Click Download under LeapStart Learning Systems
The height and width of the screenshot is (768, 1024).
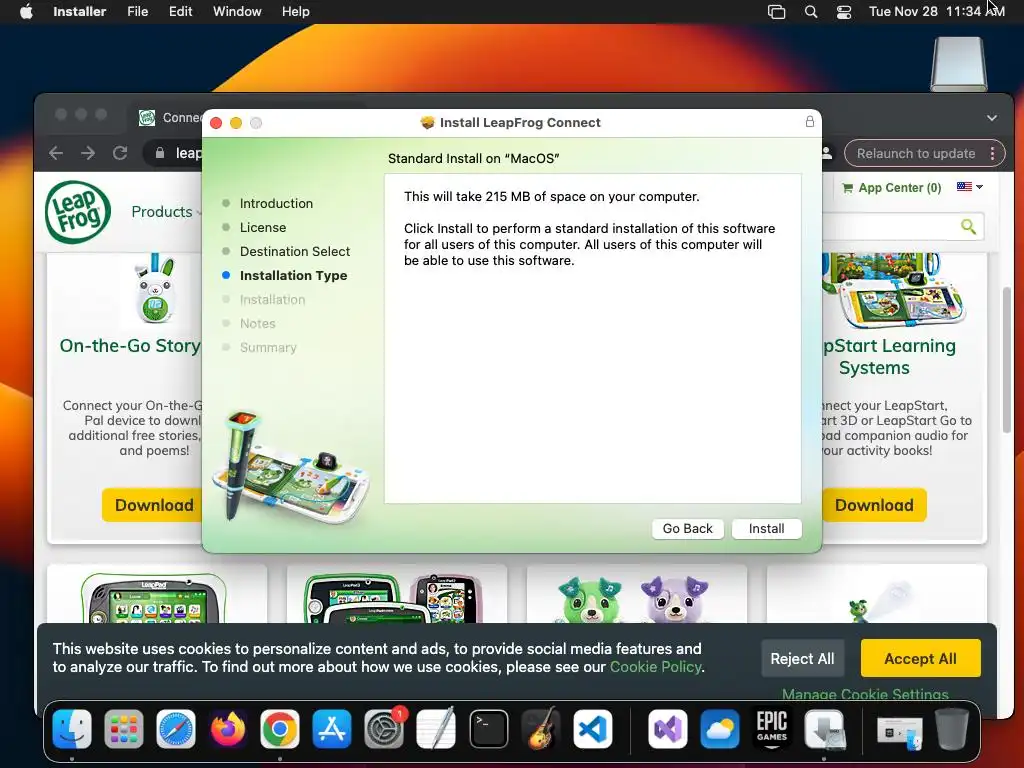[x=874, y=505]
